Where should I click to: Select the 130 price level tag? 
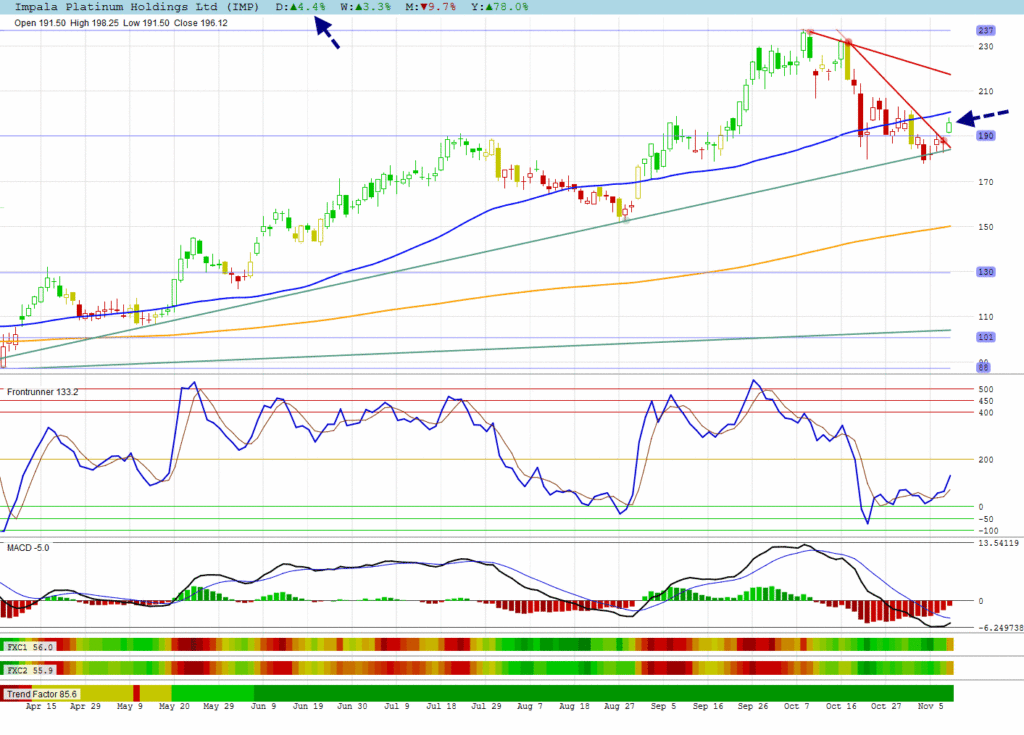point(984,272)
